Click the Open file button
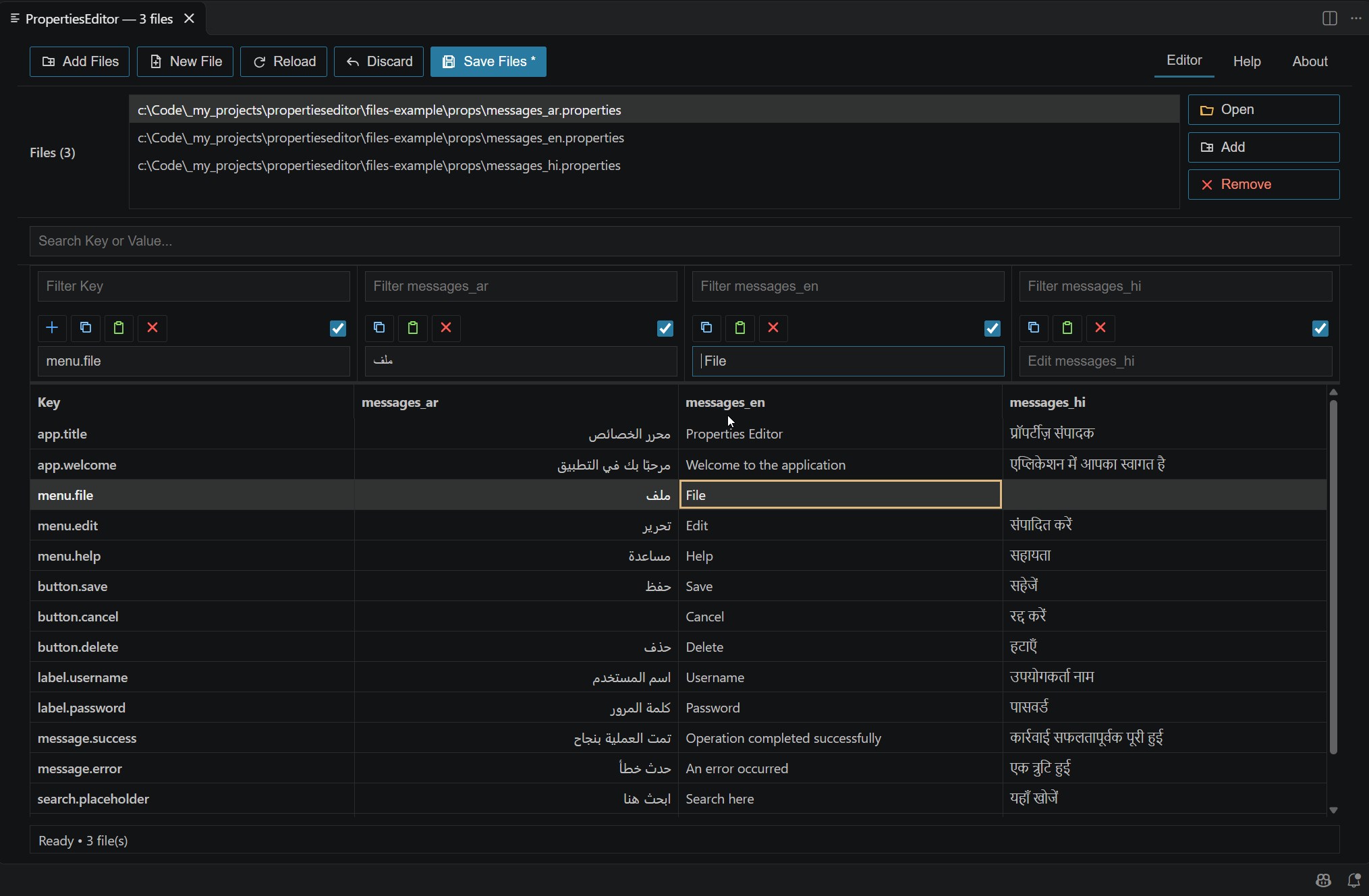This screenshot has width=1369, height=896. (x=1264, y=109)
